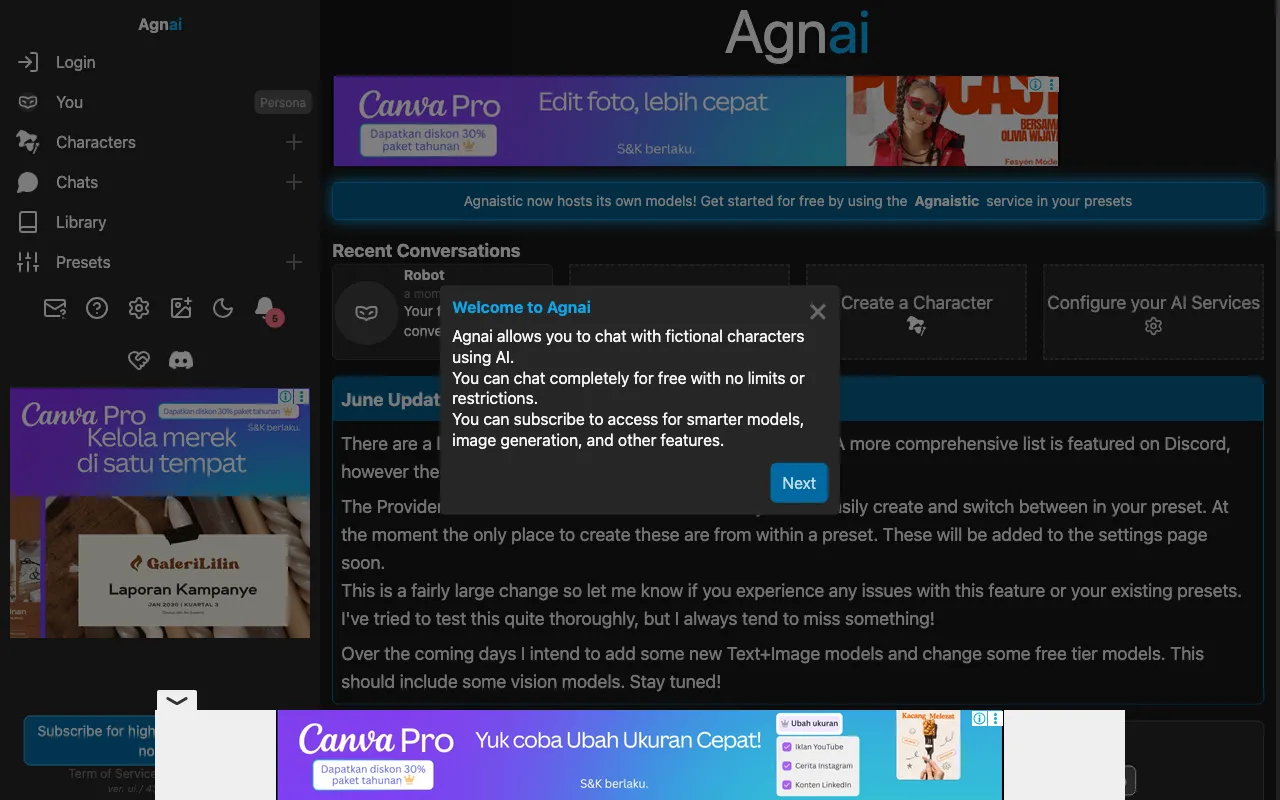Click ad info icon on sidebar ad
This screenshot has width=1280, height=800.
[x=286, y=397]
